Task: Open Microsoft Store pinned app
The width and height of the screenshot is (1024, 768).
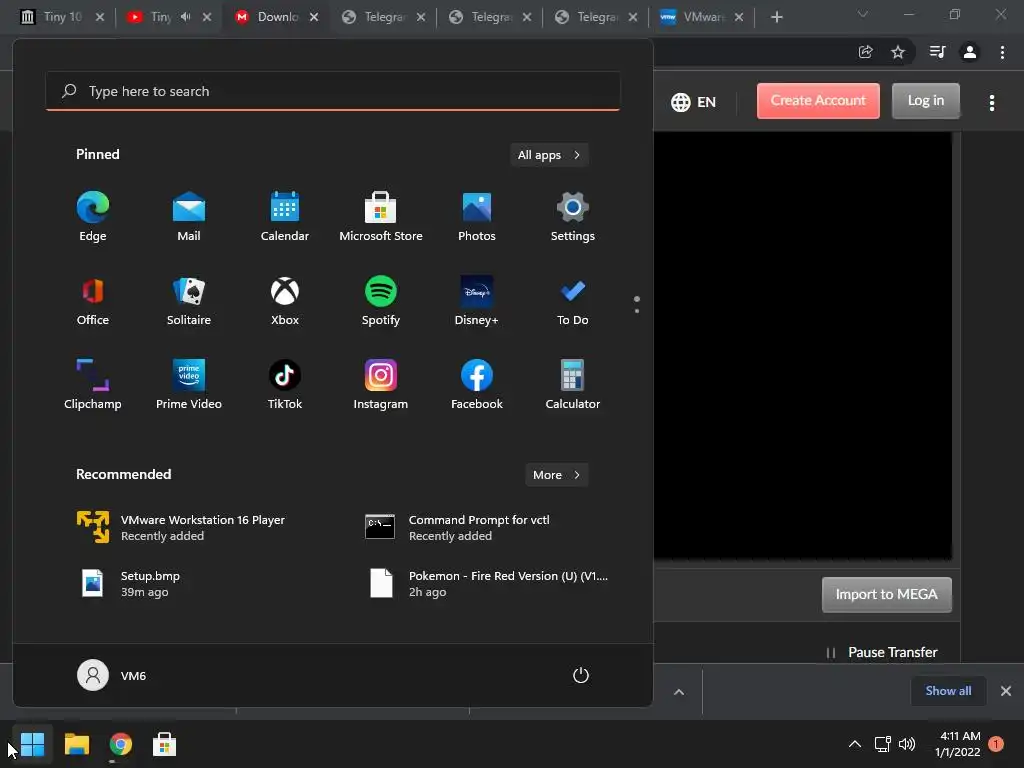Action: (x=381, y=217)
